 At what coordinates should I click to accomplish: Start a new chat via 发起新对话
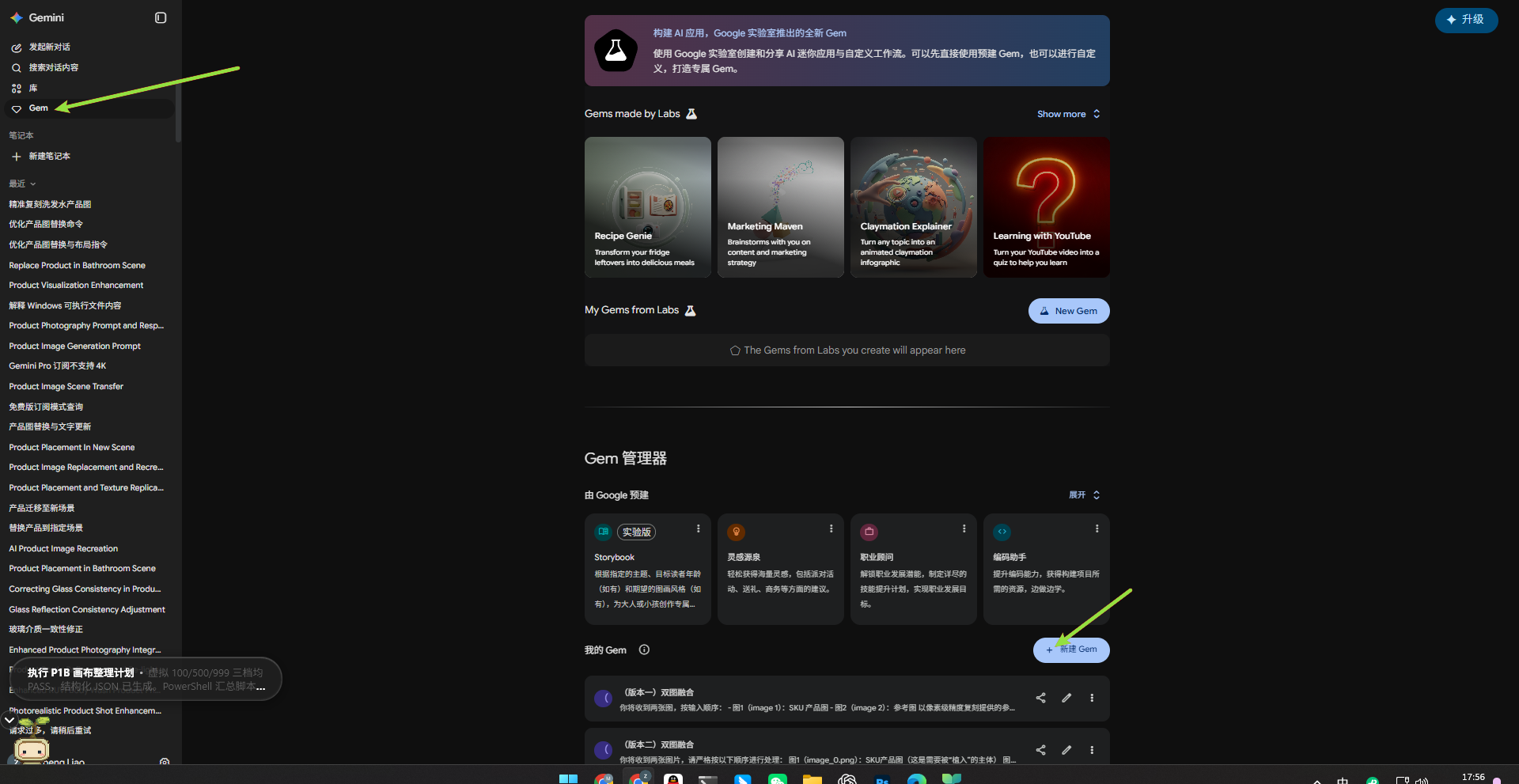(49, 47)
